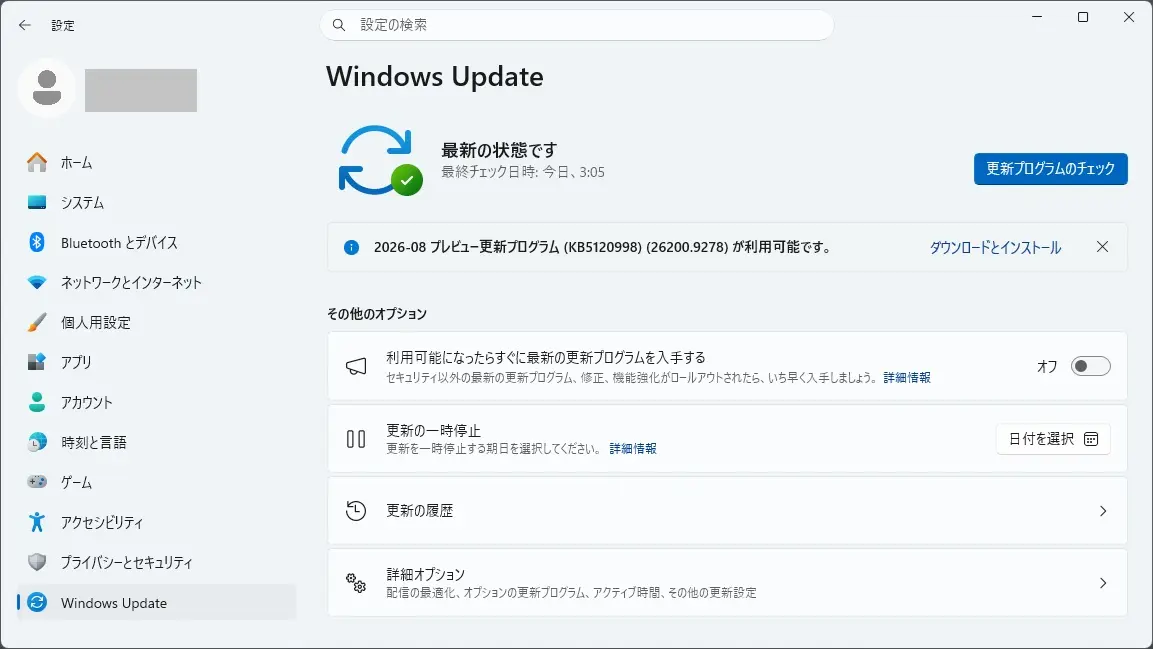Image resolution: width=1153 pixels, height=649 pixels.
Task: Click the 設定の検索 search field
Action: pos(576,25)
